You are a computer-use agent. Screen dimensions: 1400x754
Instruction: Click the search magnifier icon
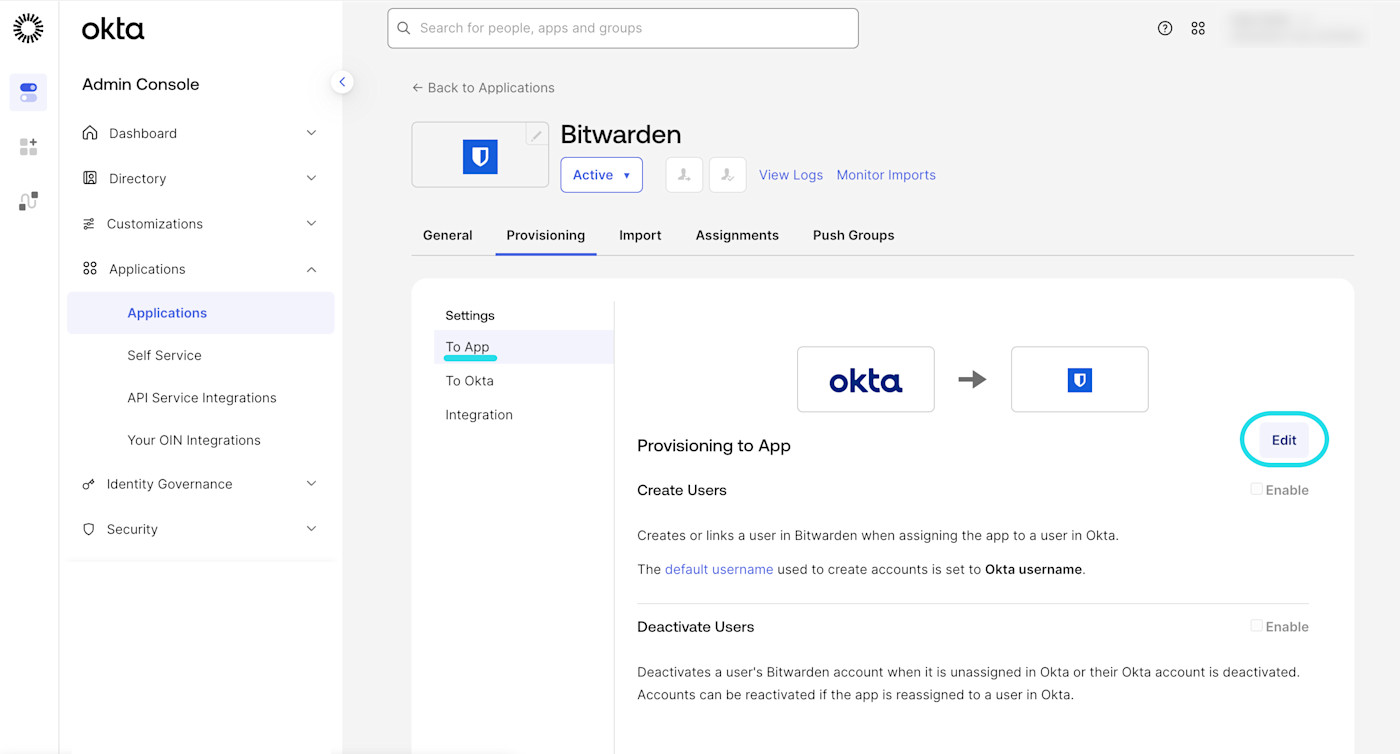tap(404, 28)
